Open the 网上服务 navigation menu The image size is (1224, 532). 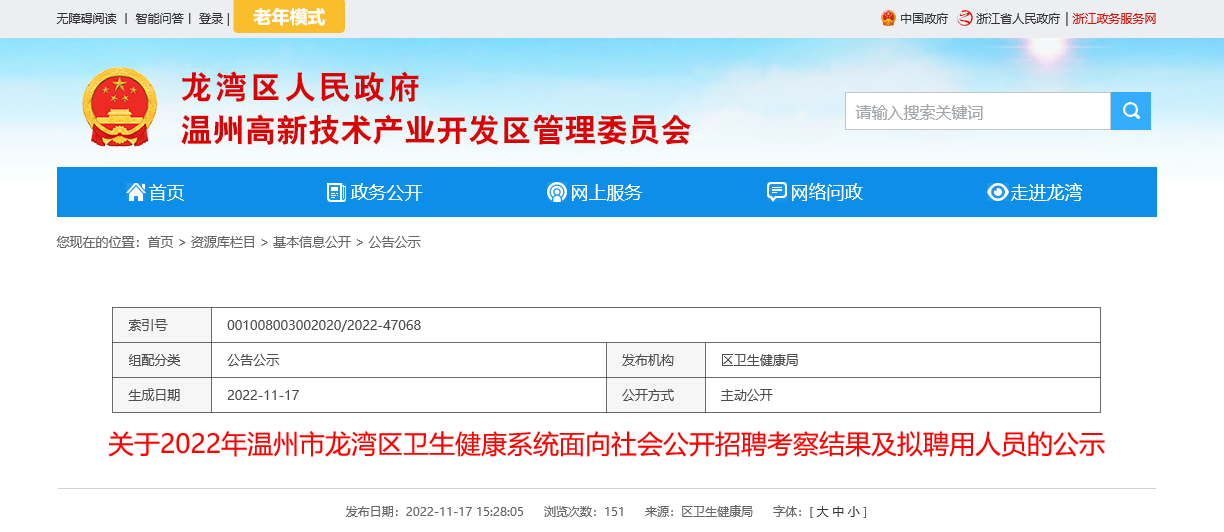tap(596, 192)
